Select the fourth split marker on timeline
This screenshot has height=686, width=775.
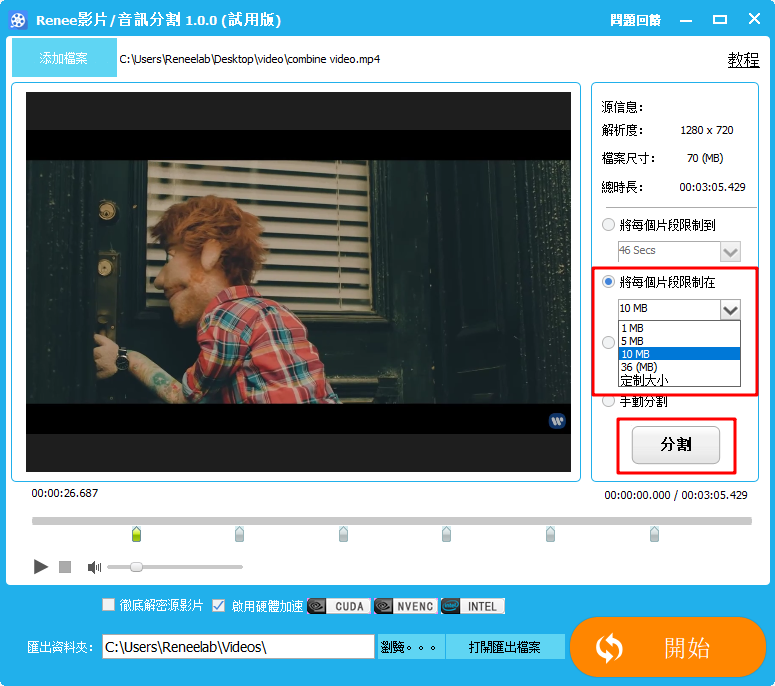pyautogui.click(x=446, y=534)
